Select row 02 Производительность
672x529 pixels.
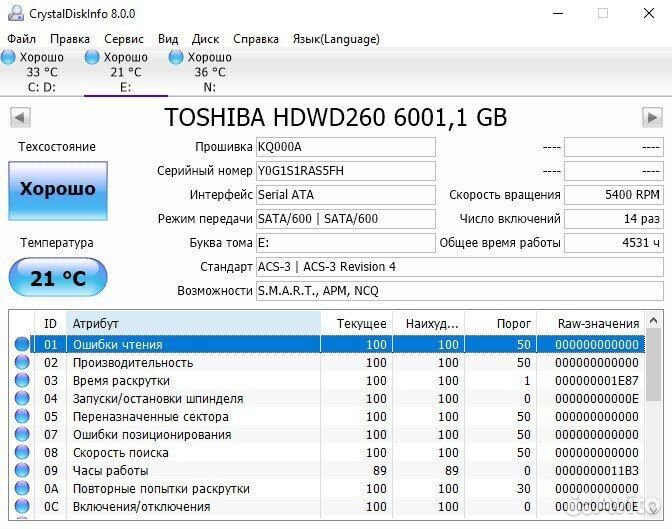[x=327, y=363]
